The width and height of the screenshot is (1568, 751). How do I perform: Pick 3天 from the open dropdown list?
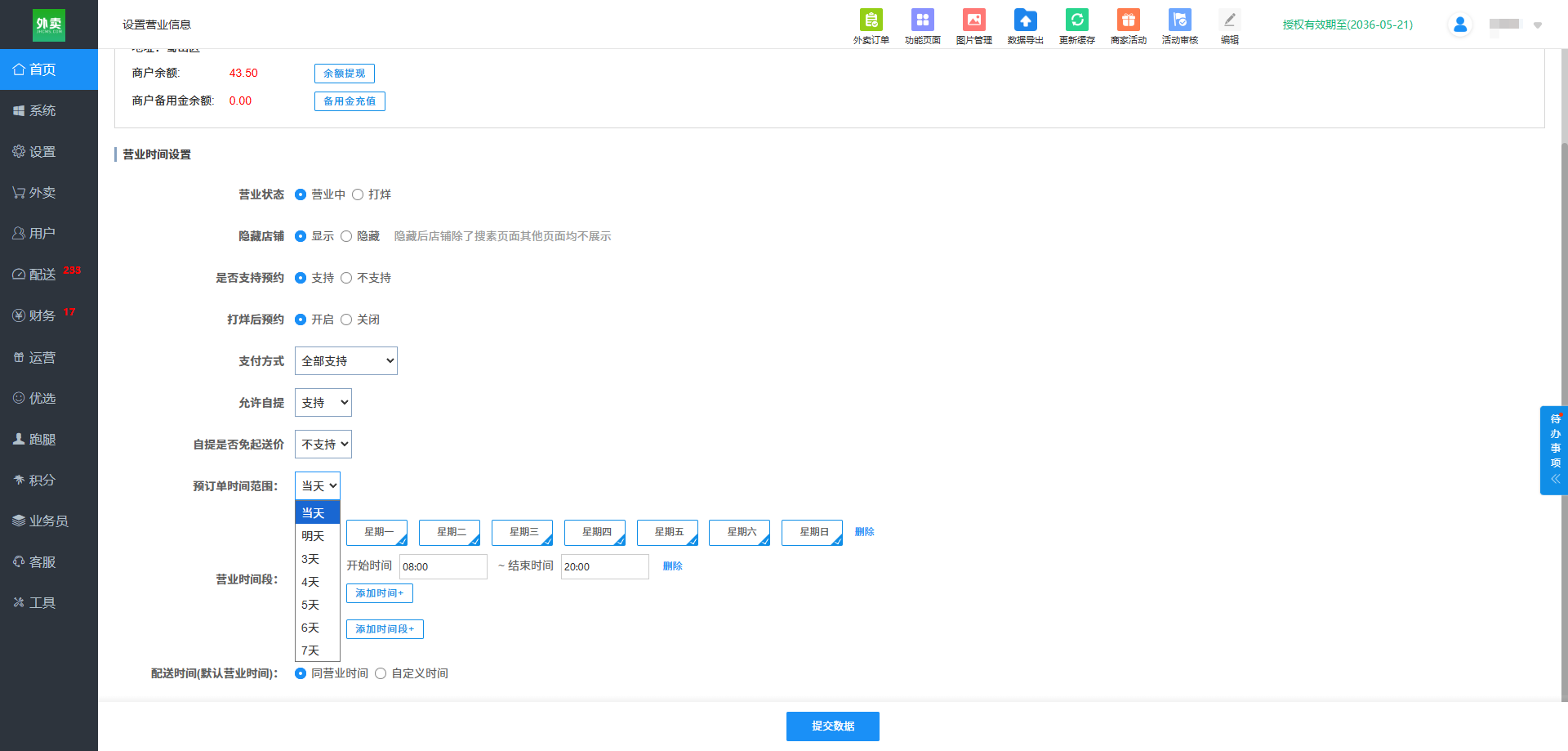pyautogui.click(x=317, y=559)
